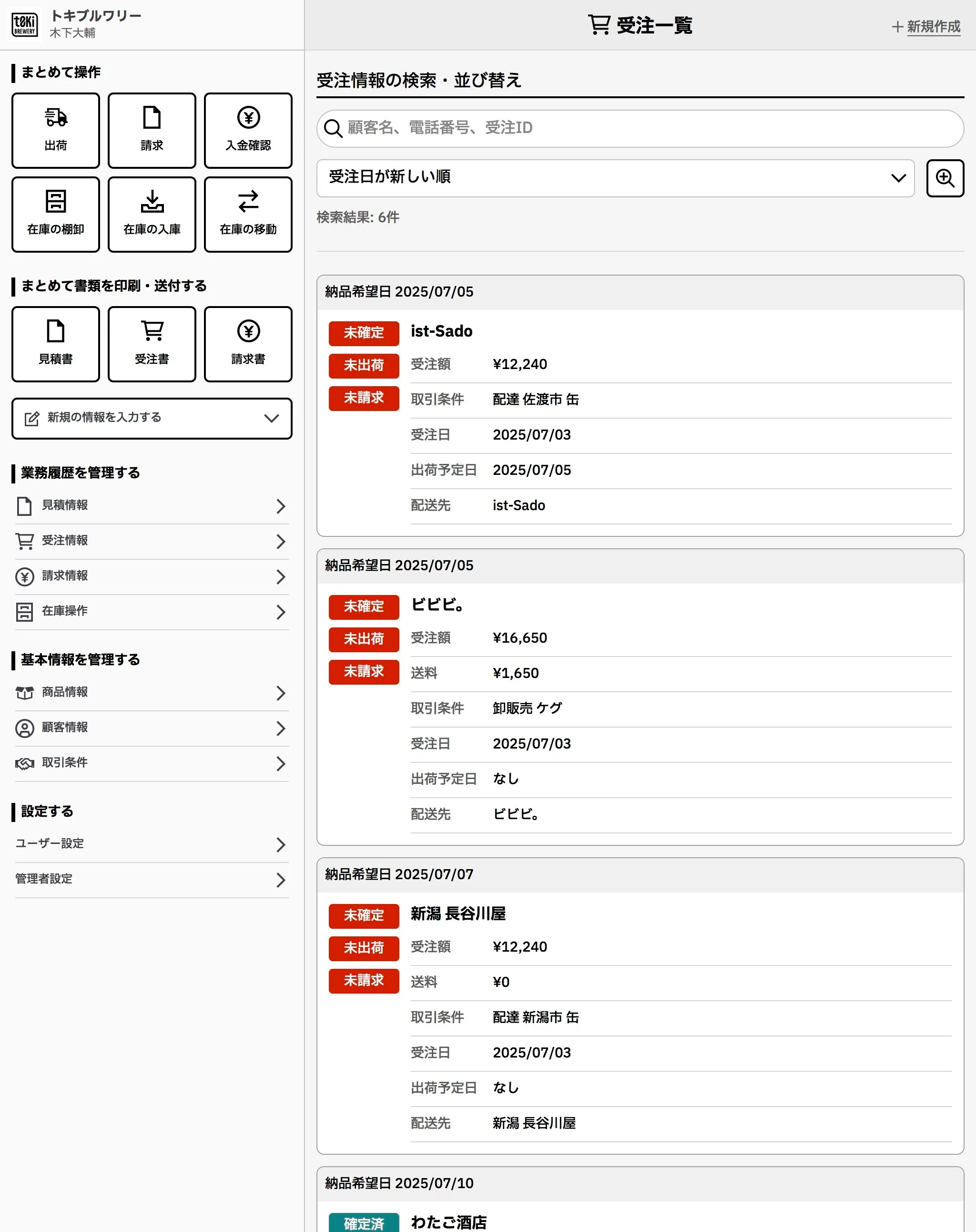Click the 見積書 print button
Image resolution: width=976 pixels, height=1232 pixels.
[x=55, y=344]
